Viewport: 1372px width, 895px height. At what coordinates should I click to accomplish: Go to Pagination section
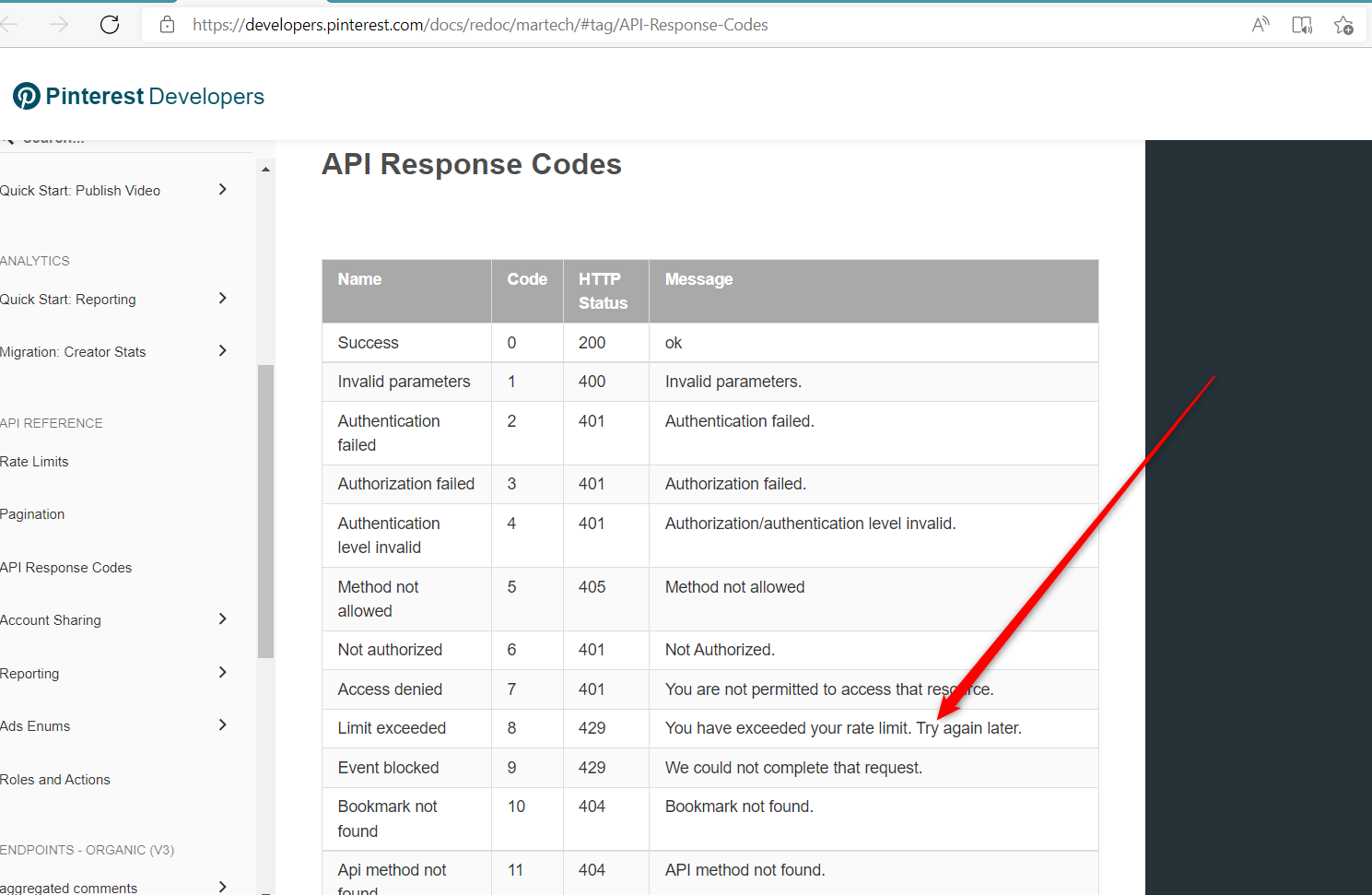[x=32, y=514]
